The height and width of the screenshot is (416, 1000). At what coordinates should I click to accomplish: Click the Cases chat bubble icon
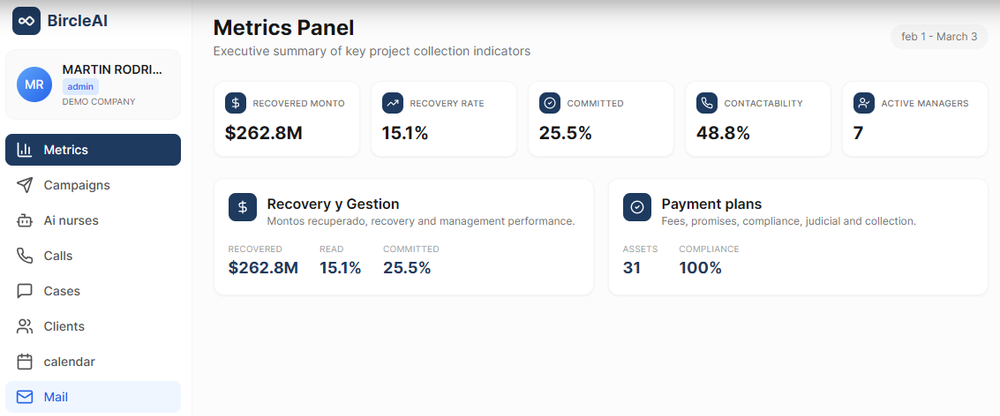[25, 291]
